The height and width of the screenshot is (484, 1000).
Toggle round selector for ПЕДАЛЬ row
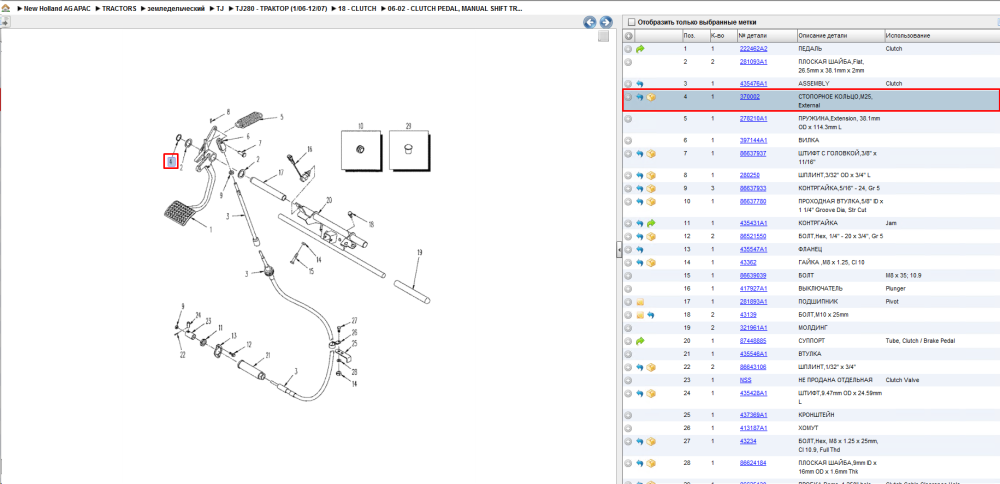tap(628, 48)
